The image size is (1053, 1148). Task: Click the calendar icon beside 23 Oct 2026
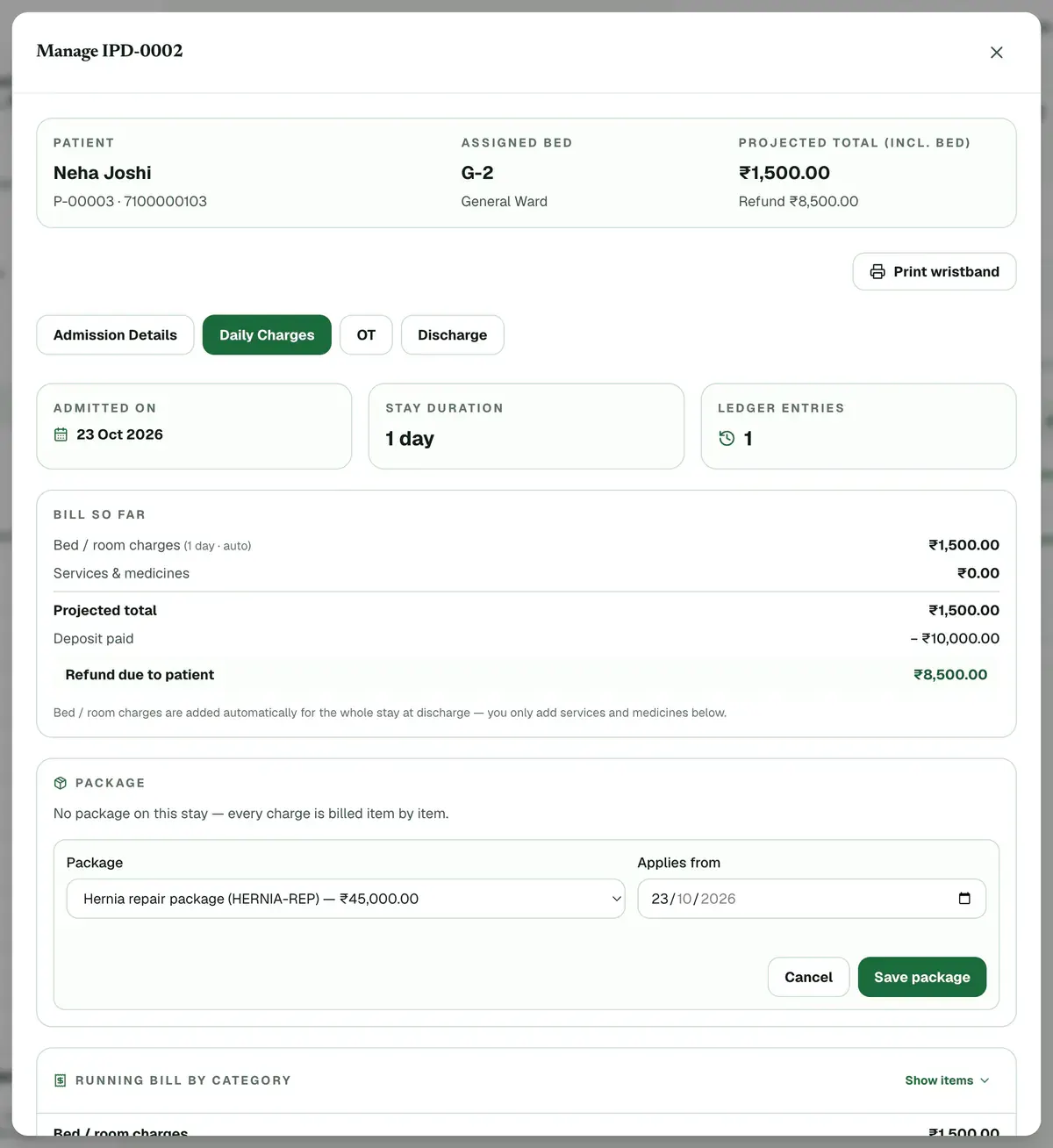point(61,434)
